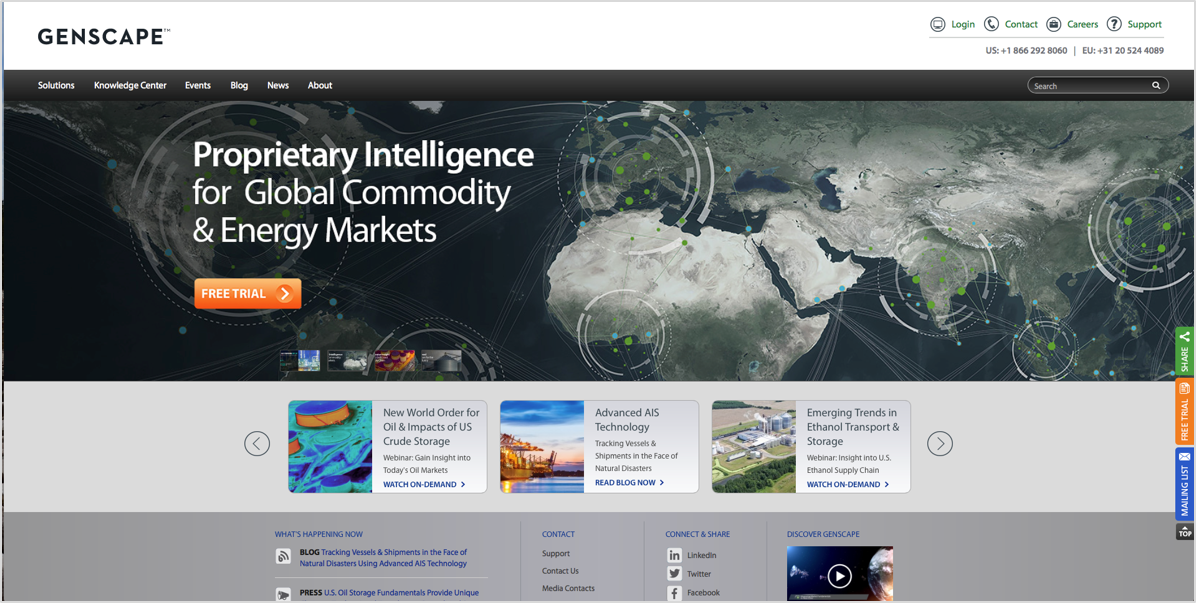1196x603 pixels.
Task: Click the search magnifier icon
Action: [x=1156, y=86]
